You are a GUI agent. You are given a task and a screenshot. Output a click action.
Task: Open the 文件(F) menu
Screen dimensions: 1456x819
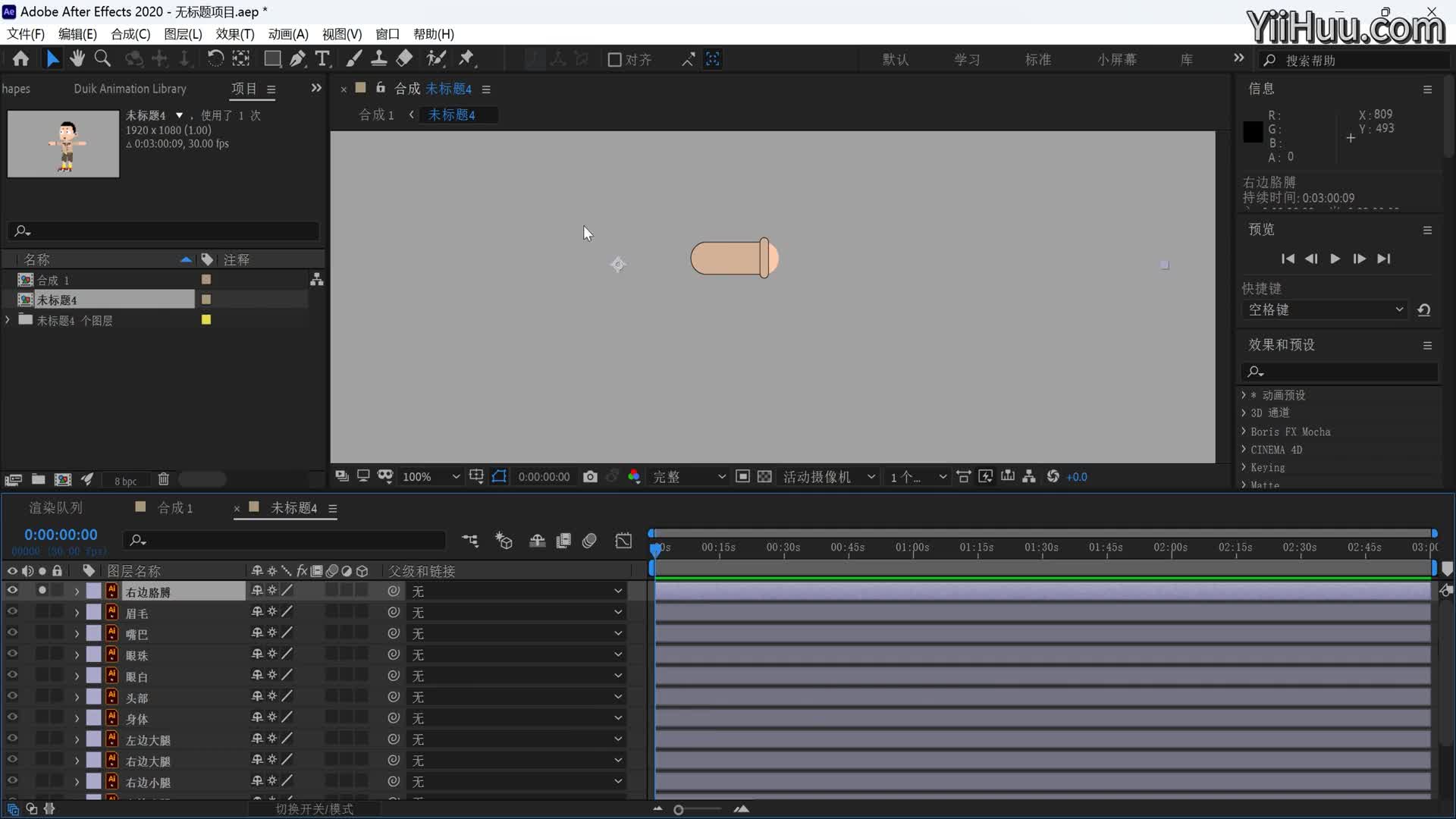point(26,34)
